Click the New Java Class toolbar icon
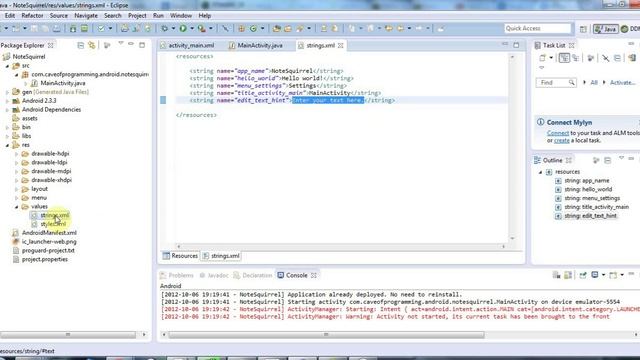The width and height of the screenshot is (640, 360). [x=253, y=28]
